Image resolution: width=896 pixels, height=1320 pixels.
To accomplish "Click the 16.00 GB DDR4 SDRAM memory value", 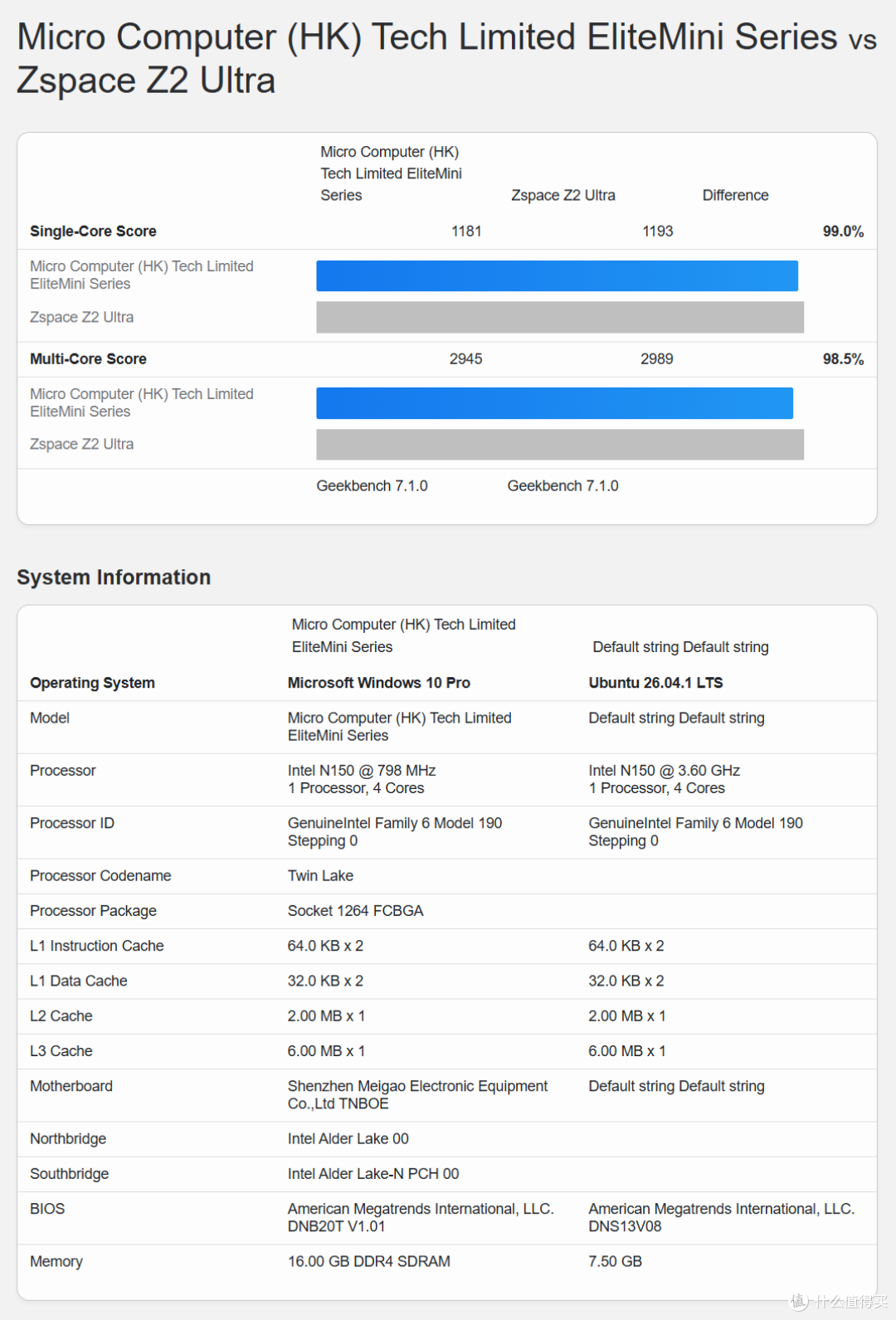I will point(369,1262).
